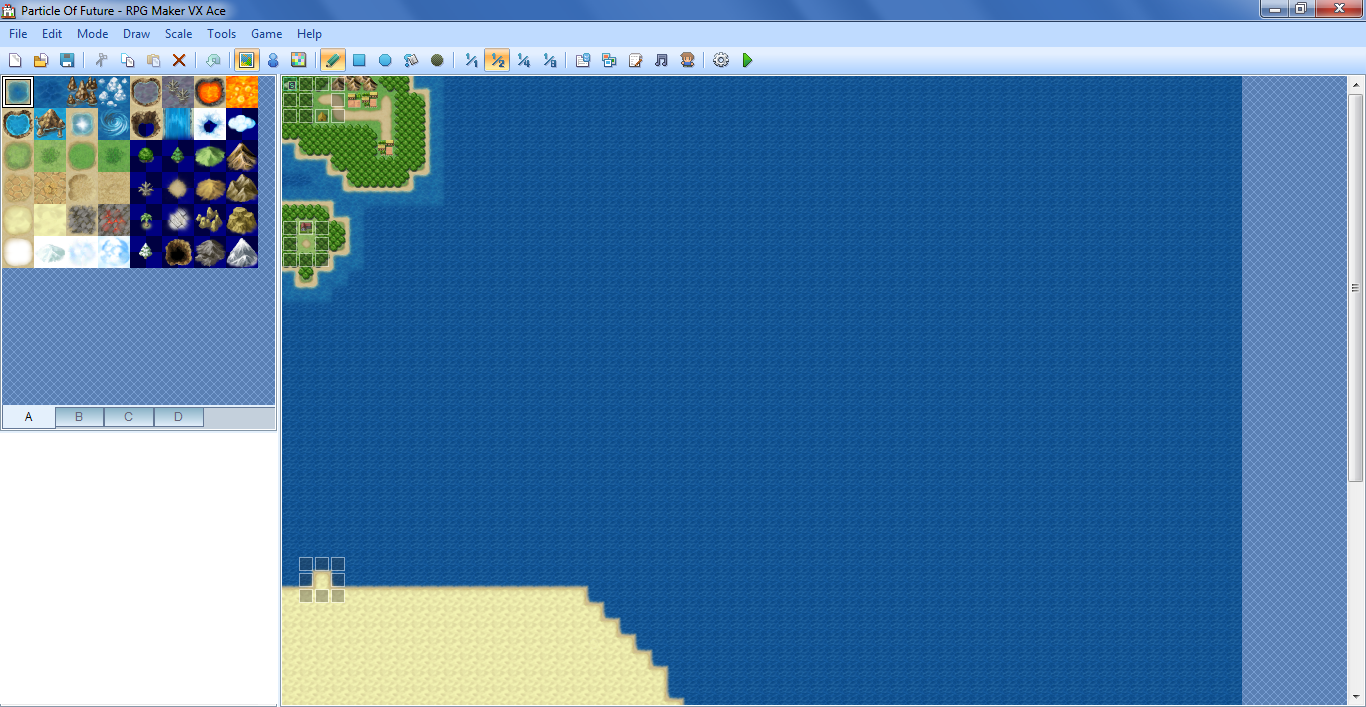Click the red X Delete icon
1366x707 pixels.
179,60
